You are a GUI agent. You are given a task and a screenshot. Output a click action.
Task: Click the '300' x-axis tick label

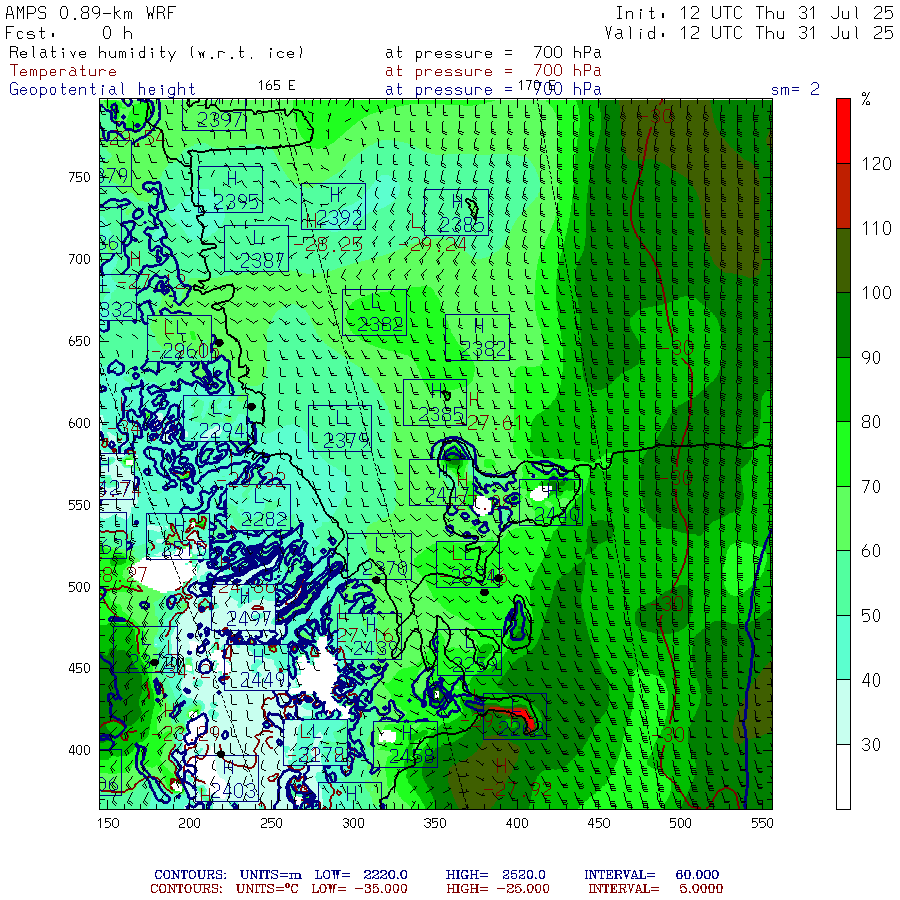353,823
